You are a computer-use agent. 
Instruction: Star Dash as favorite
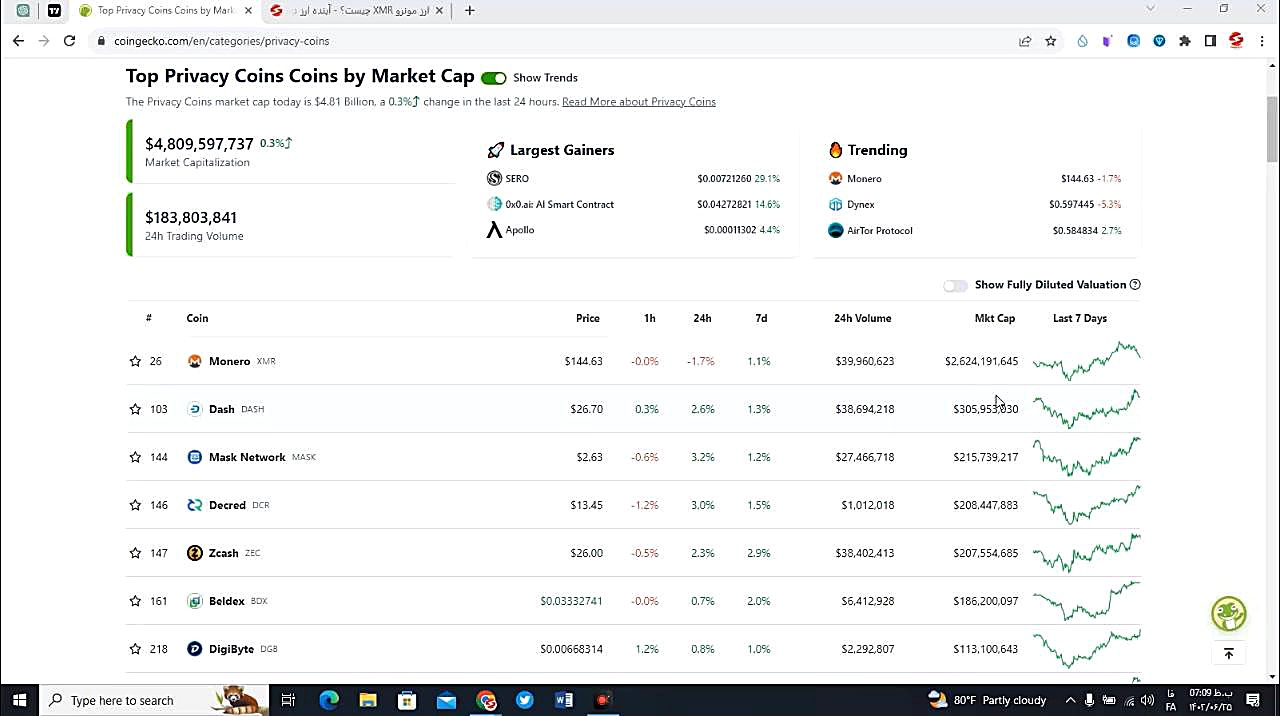[x=135, y=409]
